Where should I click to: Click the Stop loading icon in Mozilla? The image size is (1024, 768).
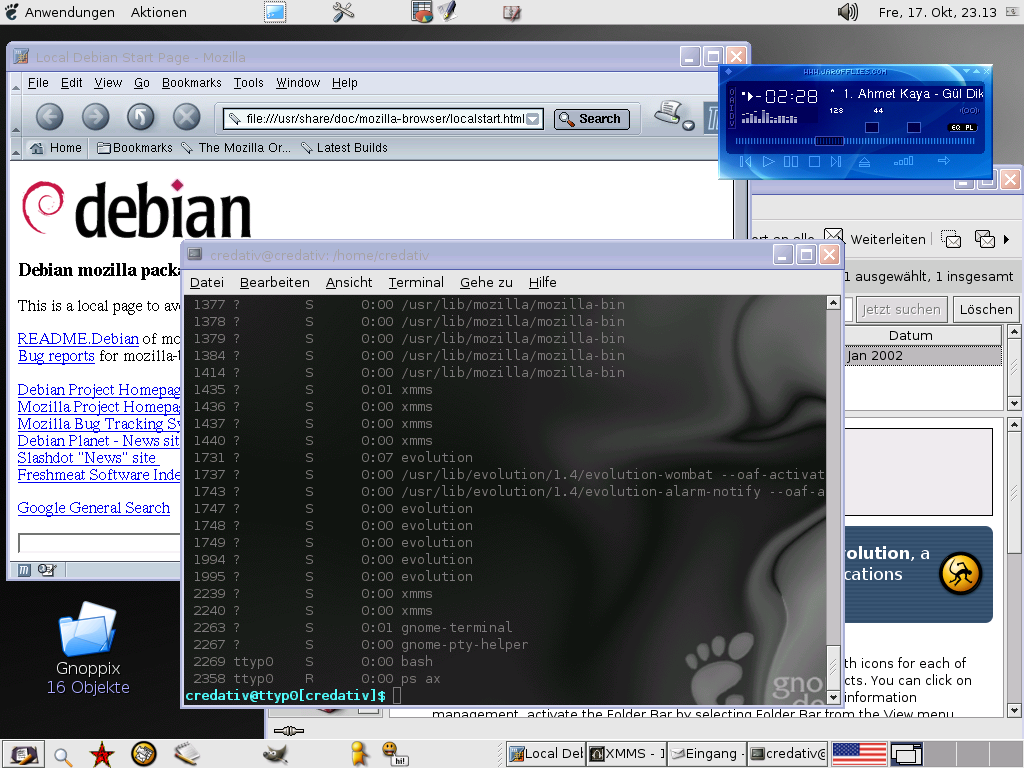click(186, 118)
